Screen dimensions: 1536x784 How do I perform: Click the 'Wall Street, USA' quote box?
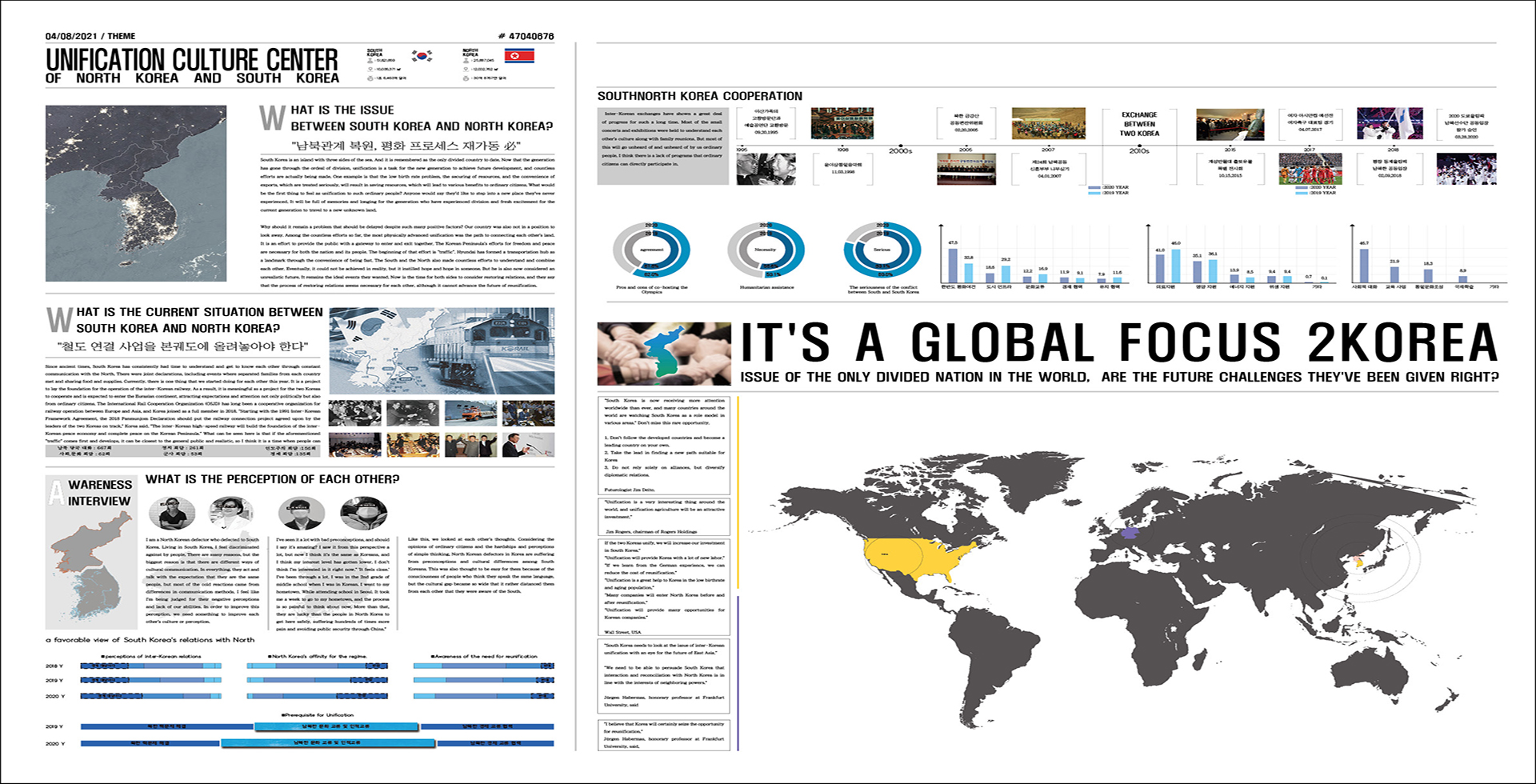click(x=664, y=587)
